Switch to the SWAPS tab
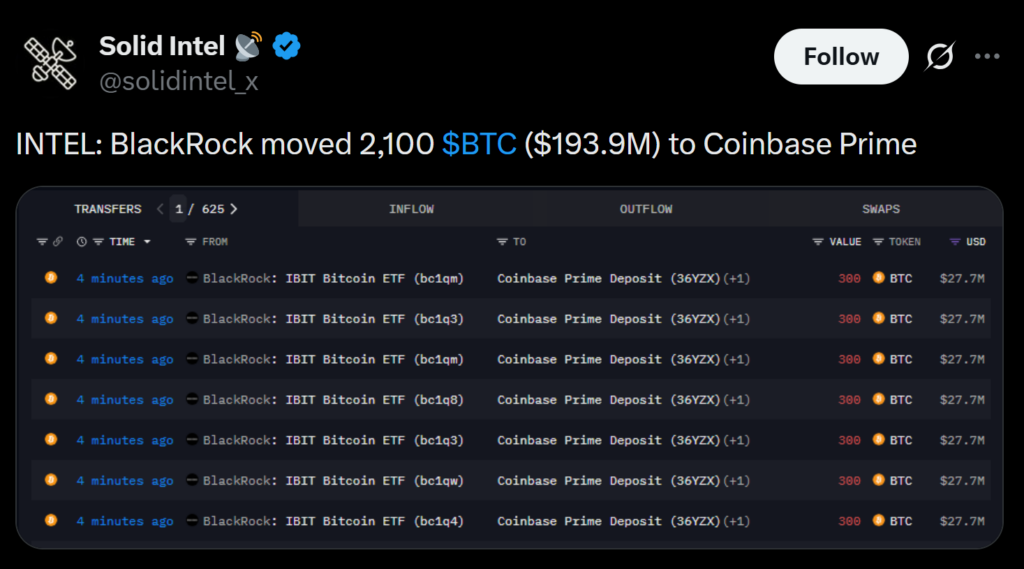The height and width of the screenshot is (569, 1024). coord(881,209)
